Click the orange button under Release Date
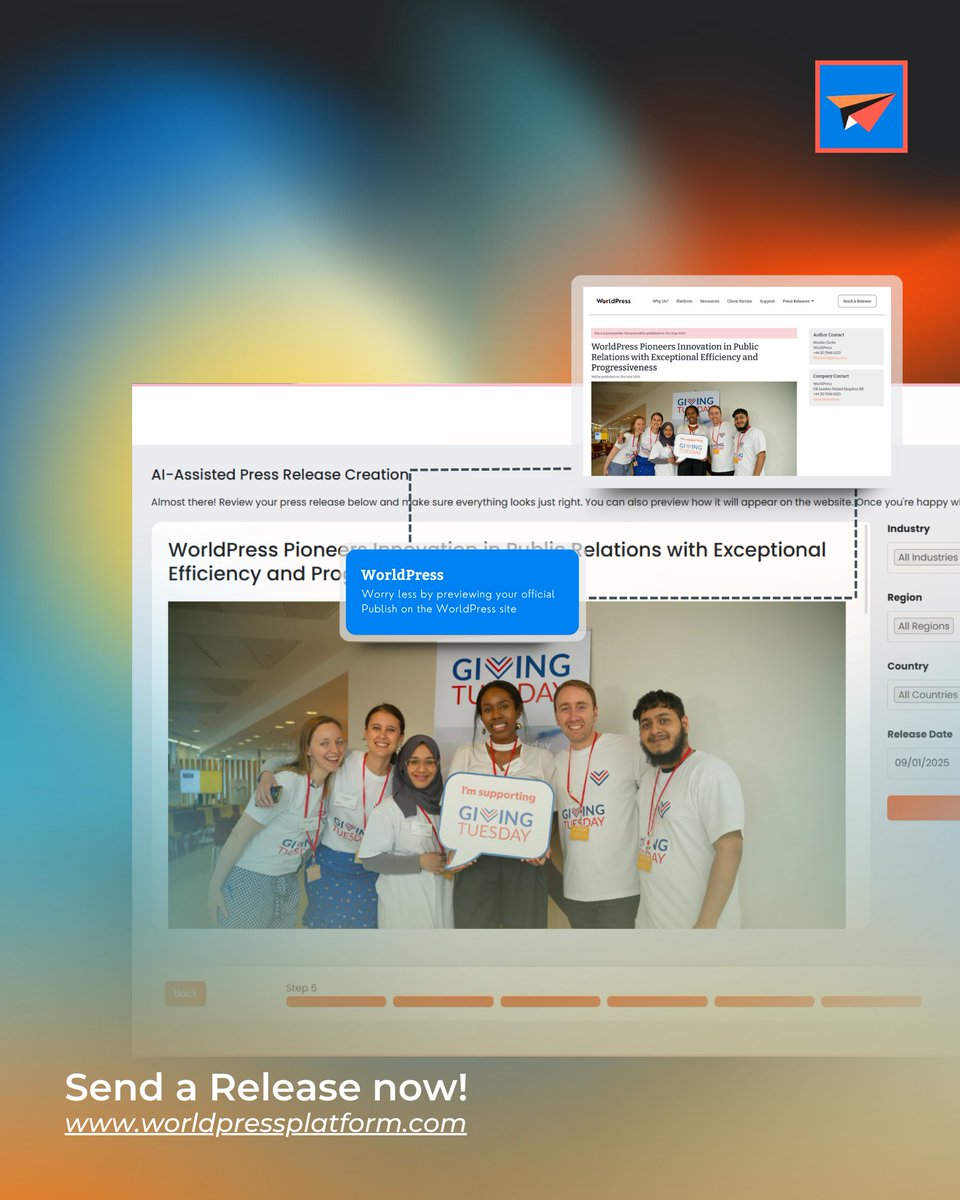This screenshot has height=1200, width=960. coord(924,808)
